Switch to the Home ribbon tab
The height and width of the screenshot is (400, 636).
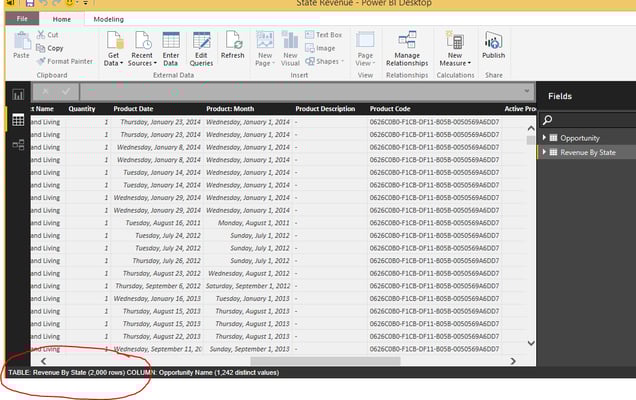(62, 19)
